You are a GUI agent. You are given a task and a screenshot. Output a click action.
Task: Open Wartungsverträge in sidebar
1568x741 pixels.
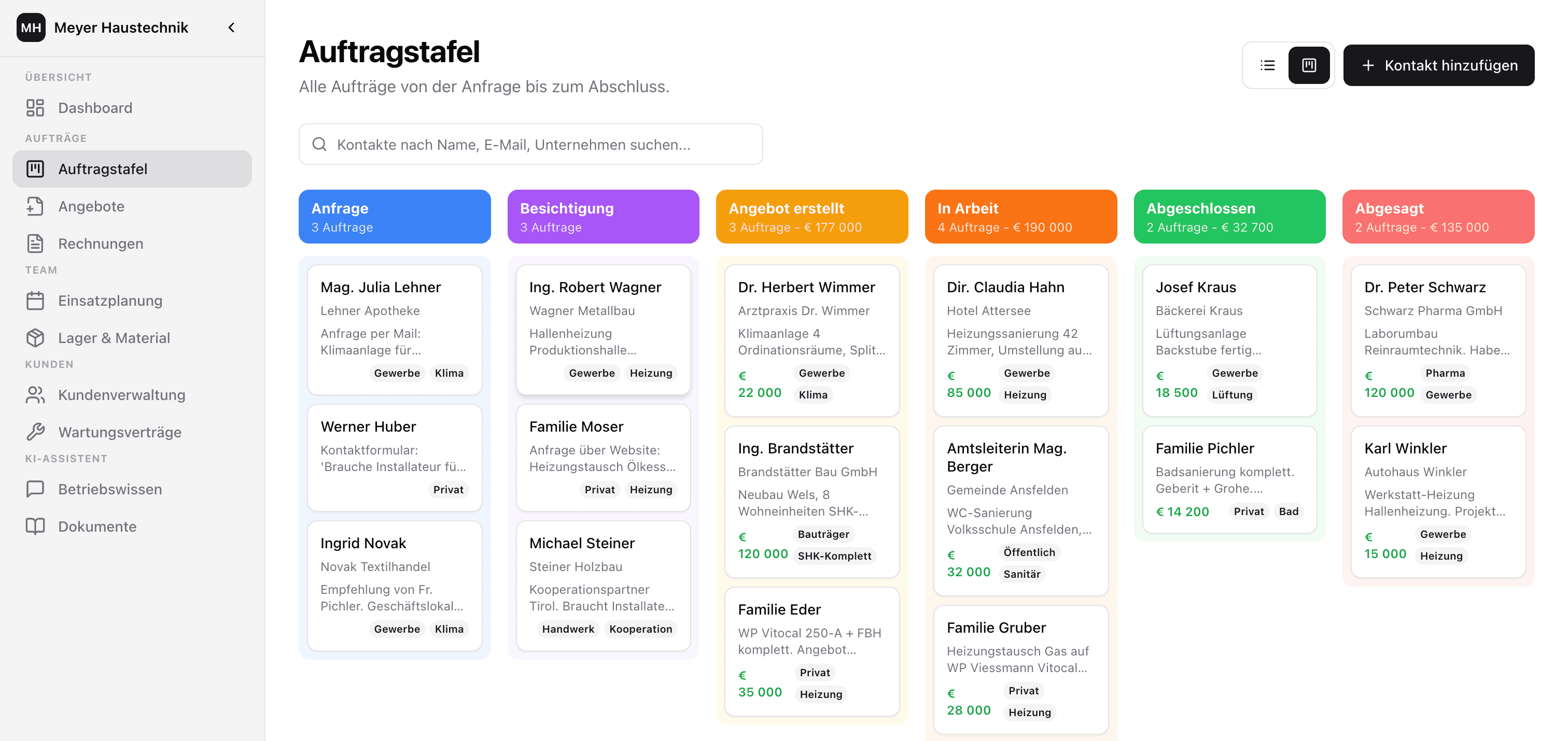pos(132,432)
